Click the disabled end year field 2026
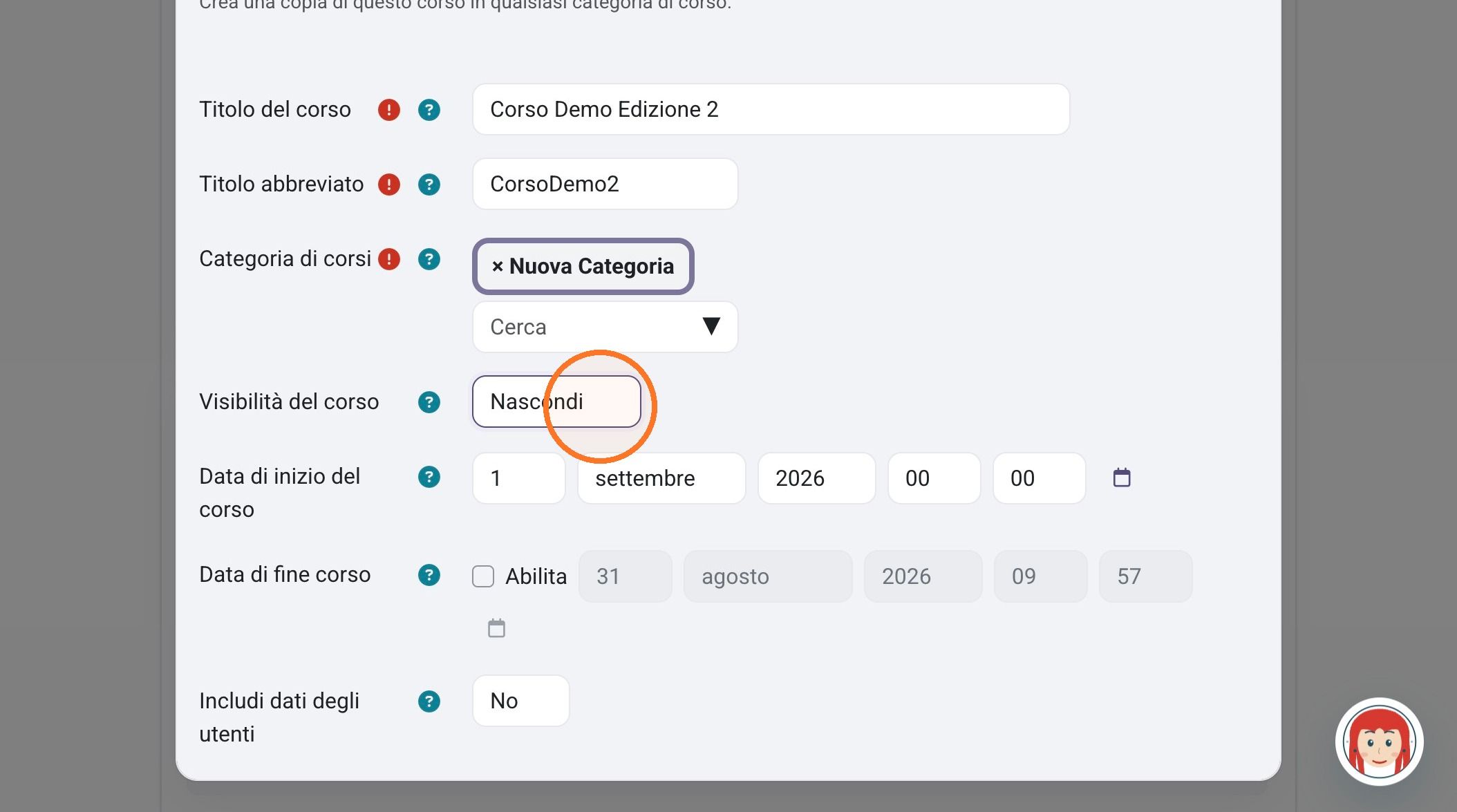Image resolution: width=1457 pixels, height=812 pixels. (923, 576)
